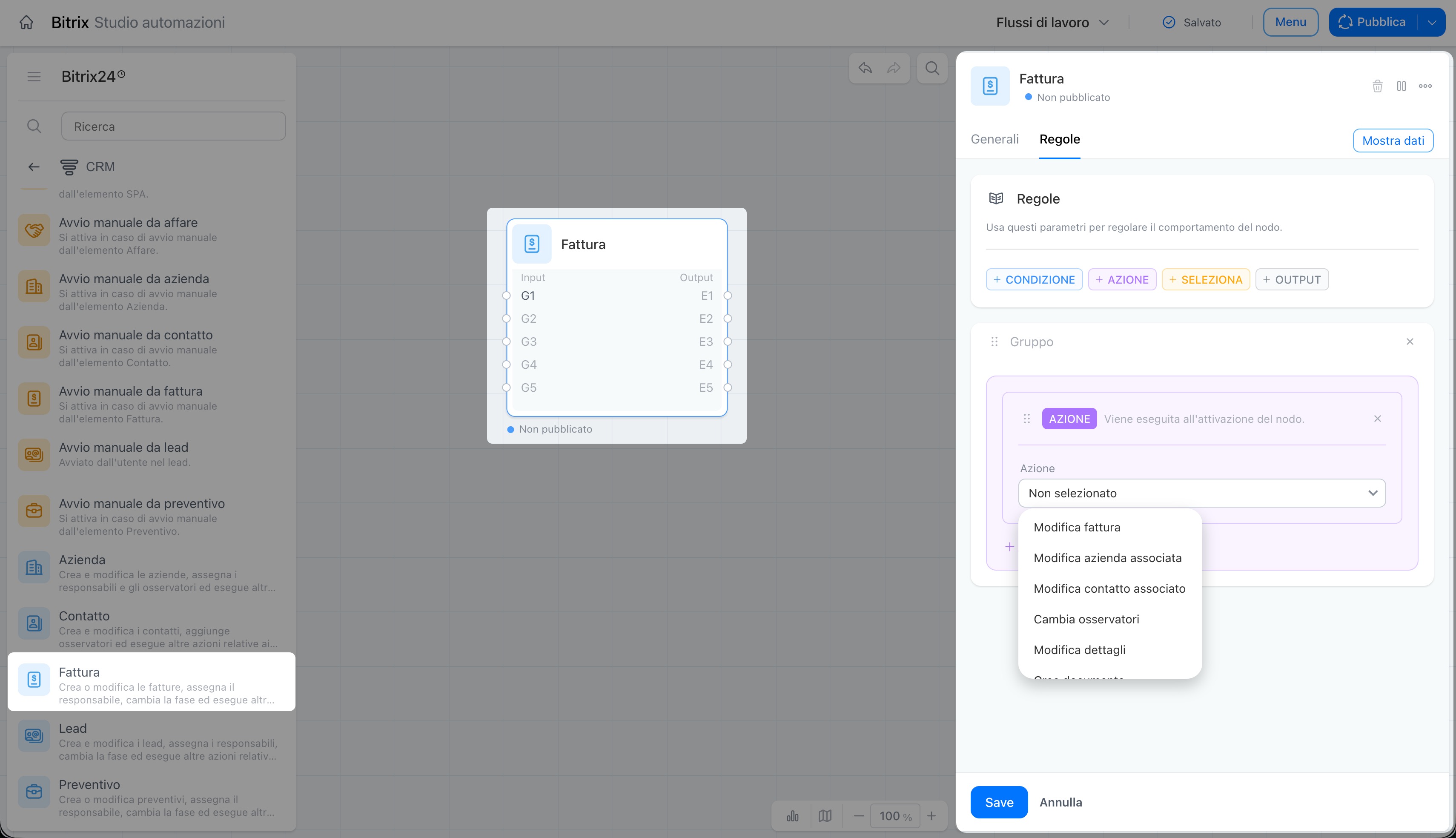Click the Menu button in header
This screenshot has height=838, width=1456.
click(1290, 23)
